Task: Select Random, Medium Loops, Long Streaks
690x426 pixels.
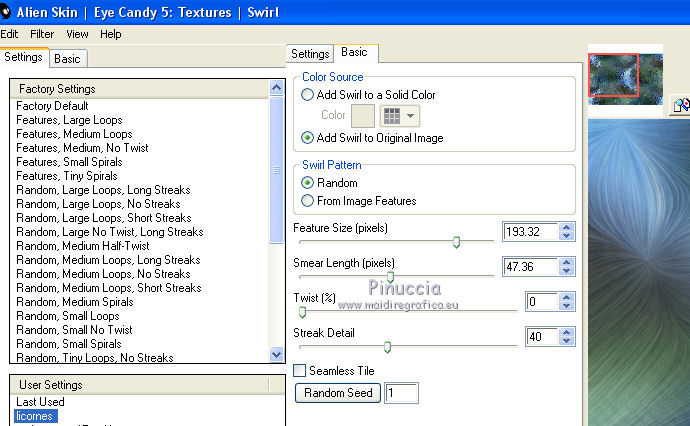Action: 108,260
